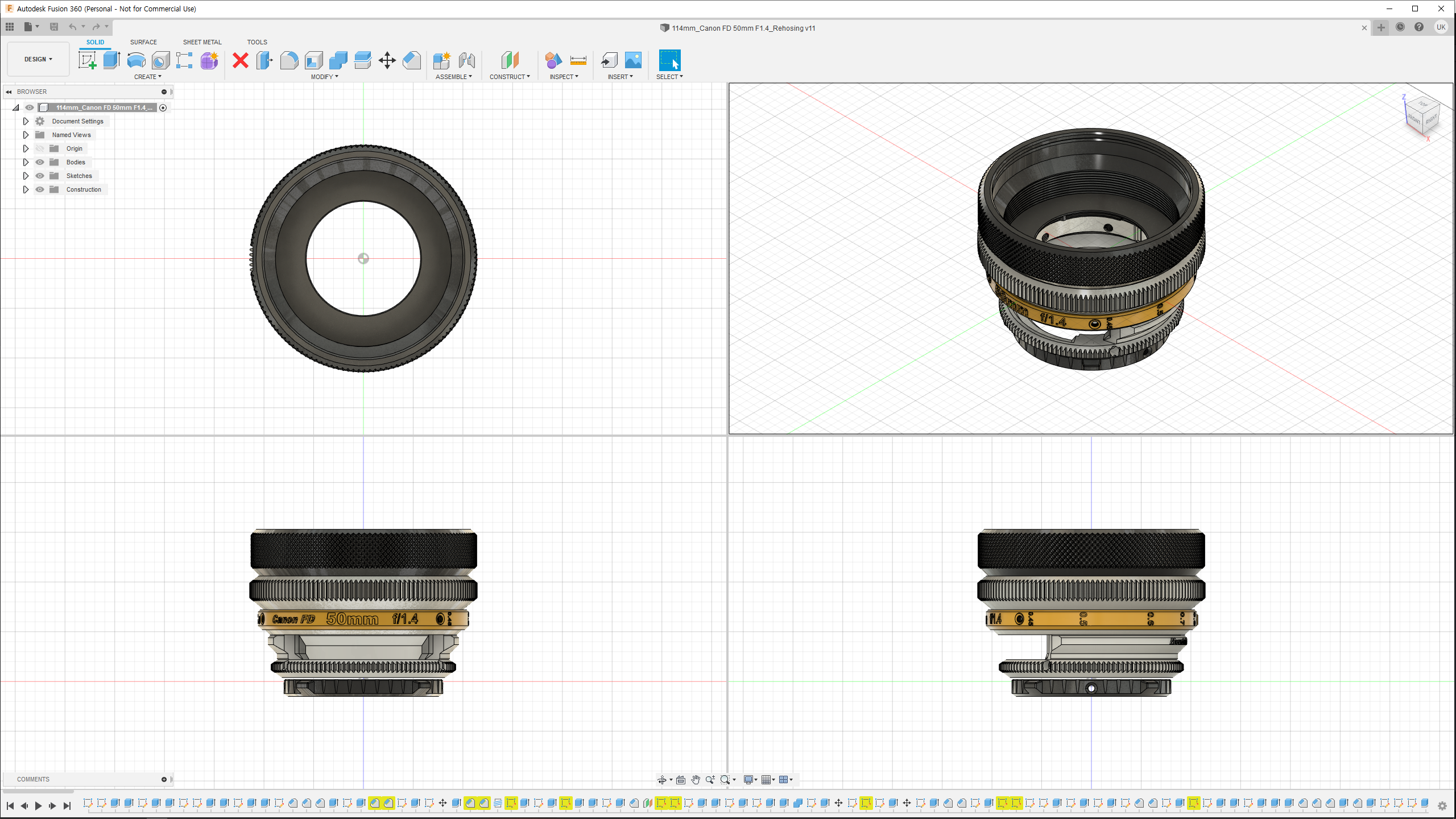Hide the Bodies folder visibility
1456x819 pixels.
tap(40, 162)
